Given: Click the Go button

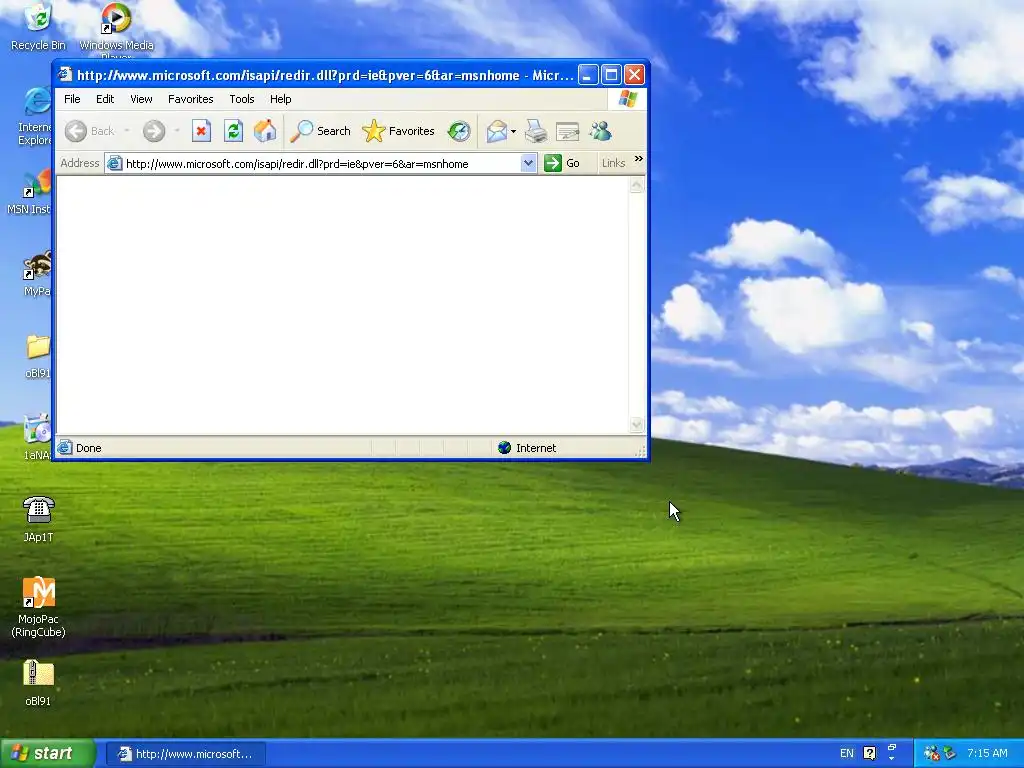Looking at the screenshot, I should point(562,163).
